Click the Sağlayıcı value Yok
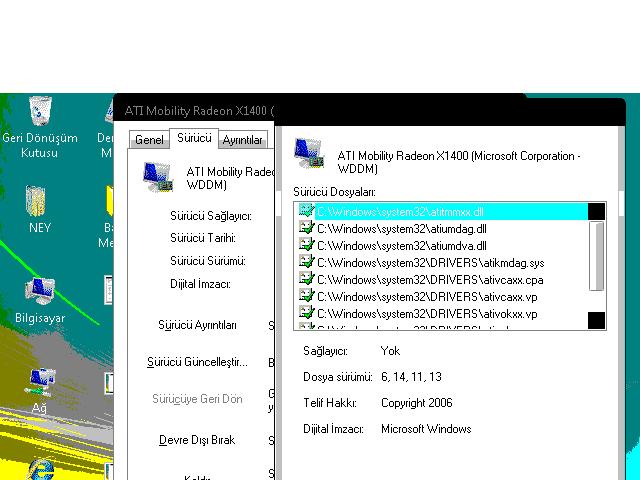Viewport: 640px width, 480px height. tap(390, 351)
